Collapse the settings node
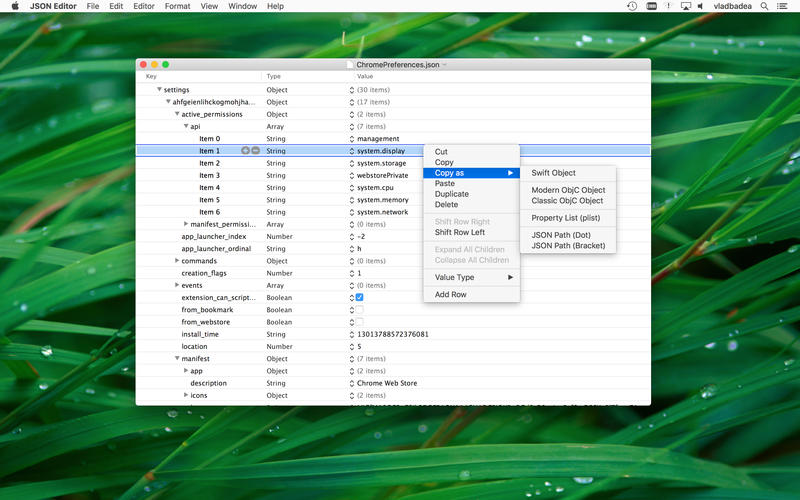This screenshot has width=800, height=500. 159,89
